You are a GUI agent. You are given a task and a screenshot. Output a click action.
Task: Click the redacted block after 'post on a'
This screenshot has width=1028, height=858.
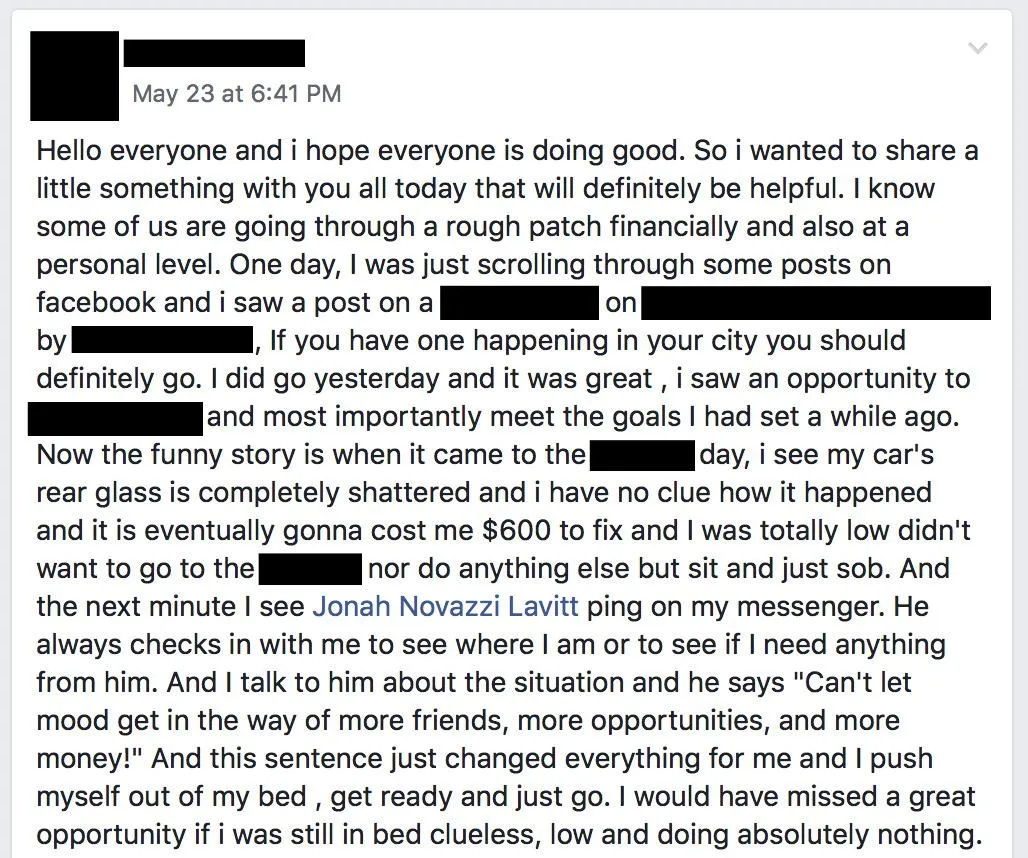519,303
